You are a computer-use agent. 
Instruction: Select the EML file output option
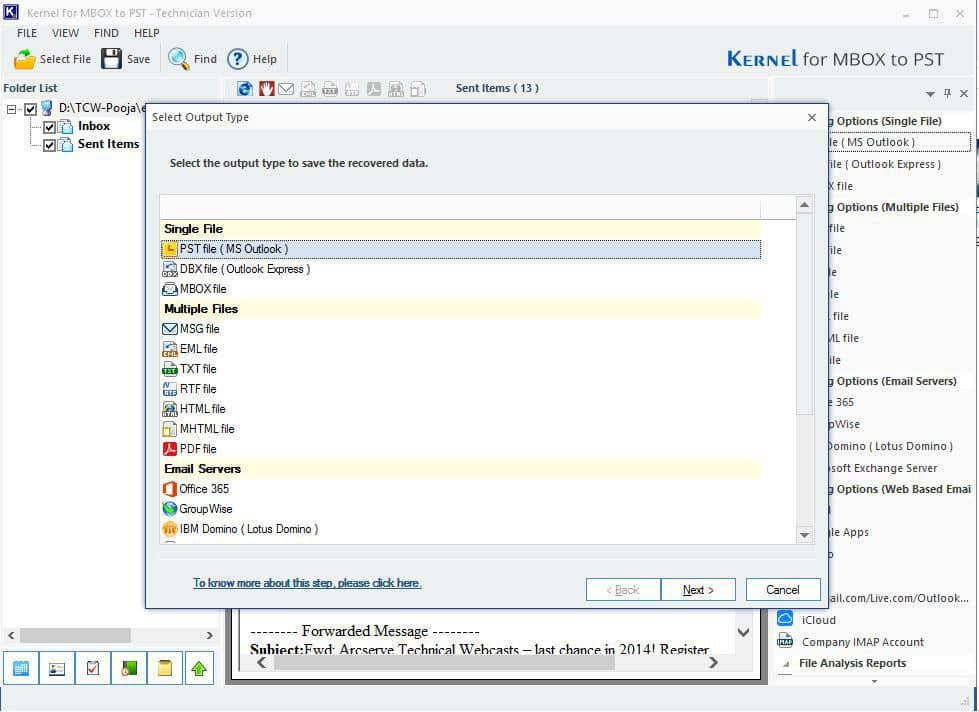coord(461,349)
